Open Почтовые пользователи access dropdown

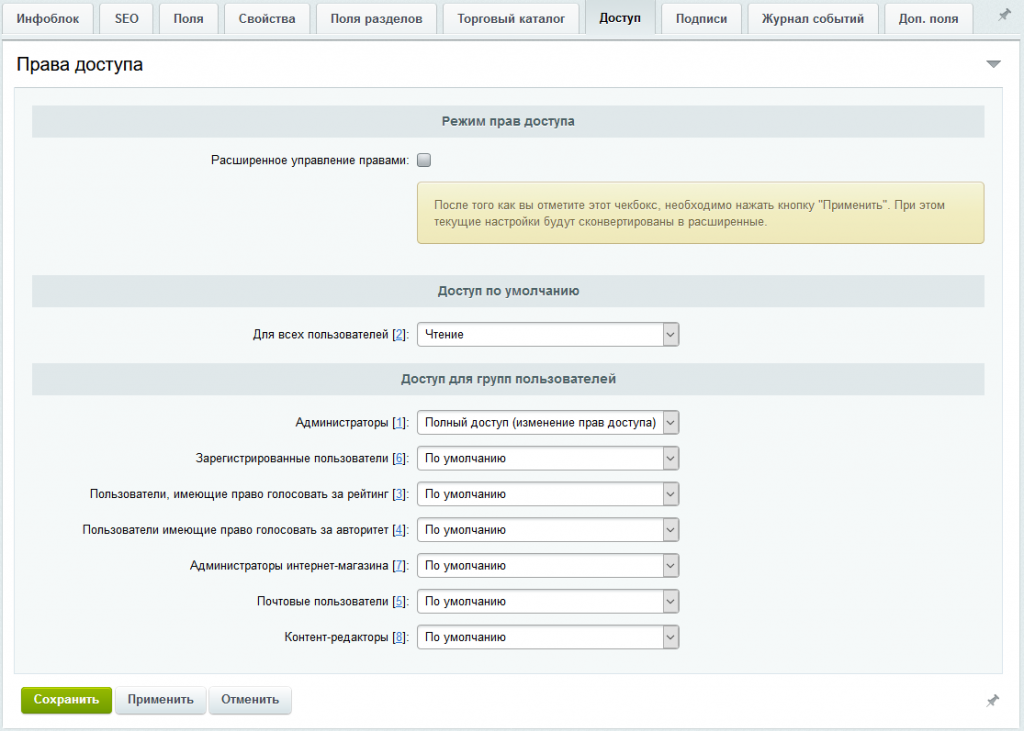[x=548, y=602]
